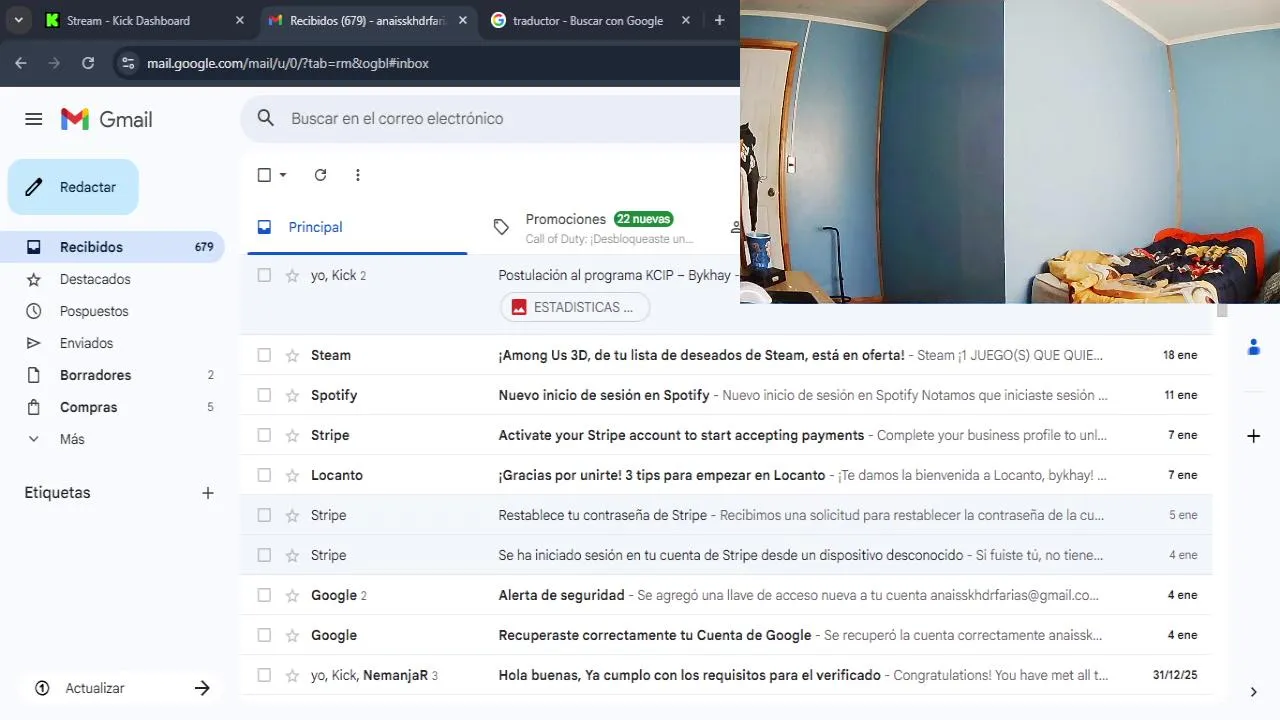Screen dimensions: 1280x720
Task: Open the ESTADISTICAS attachment chip
Action: 575,307
